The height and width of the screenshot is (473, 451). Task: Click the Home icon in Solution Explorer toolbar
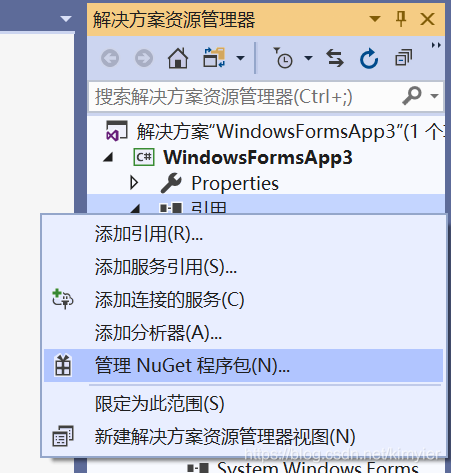tap(178, 58)
